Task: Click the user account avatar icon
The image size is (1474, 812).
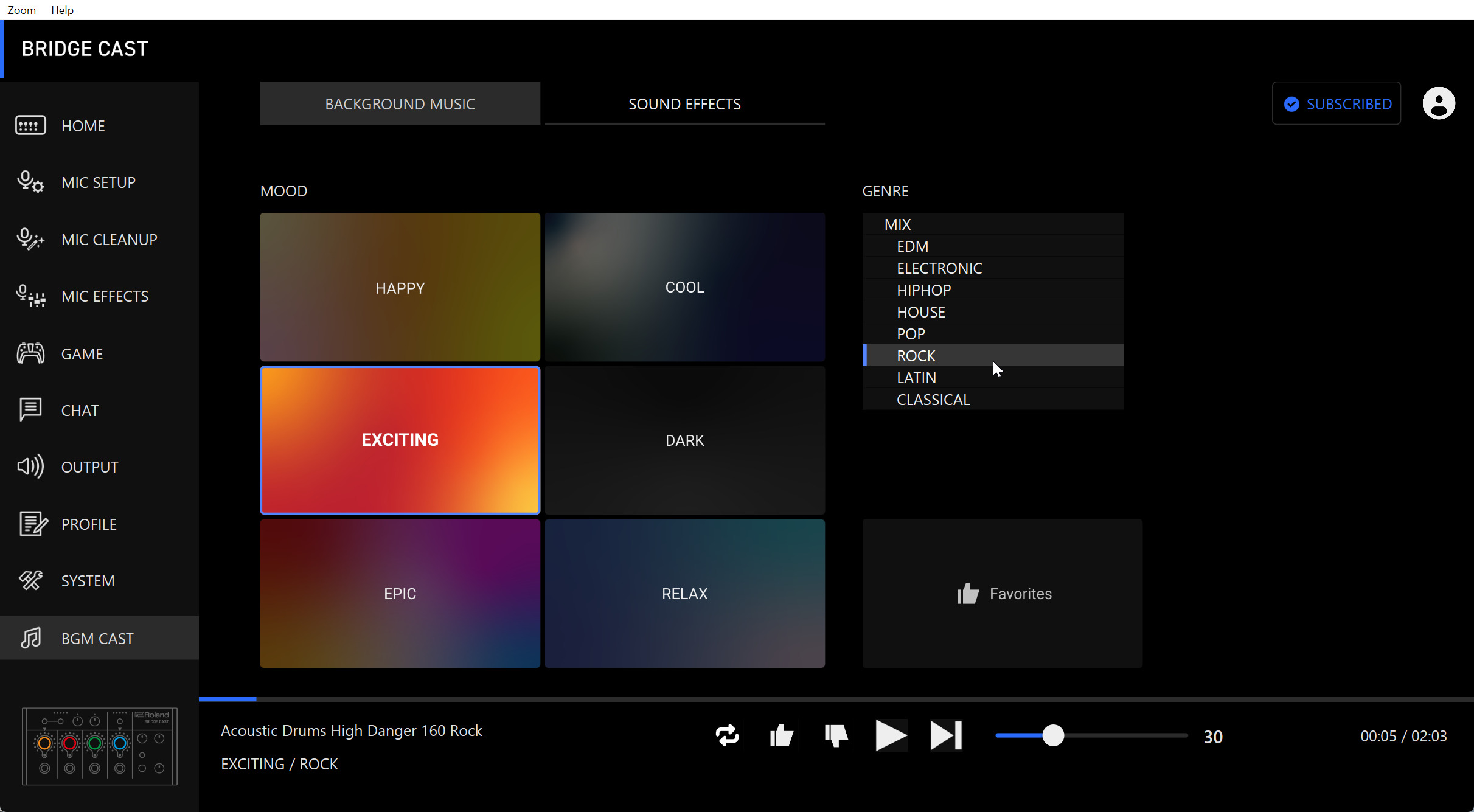Action: [x=1439, y=103]
